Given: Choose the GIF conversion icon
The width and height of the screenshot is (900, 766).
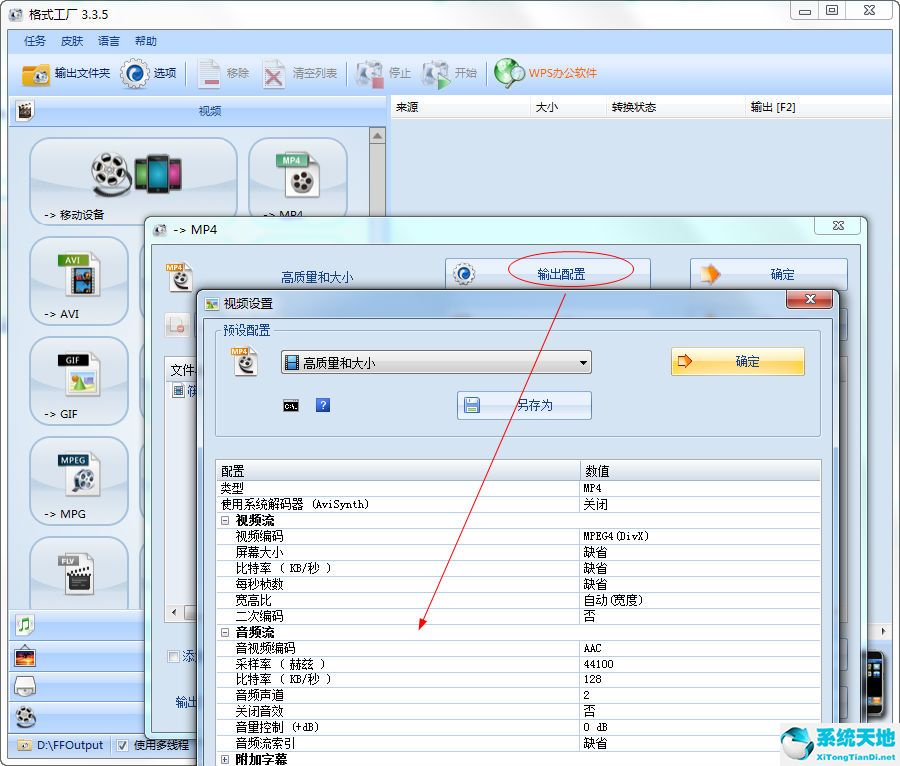Looking at the screenshot, I should pos(79,381).
